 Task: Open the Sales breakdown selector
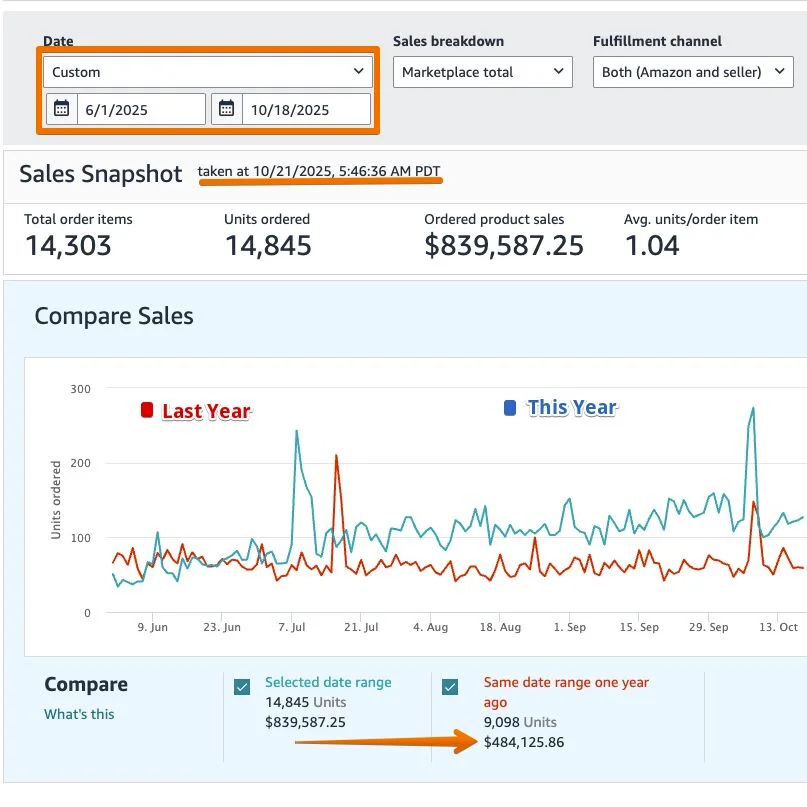click(482, 71)
